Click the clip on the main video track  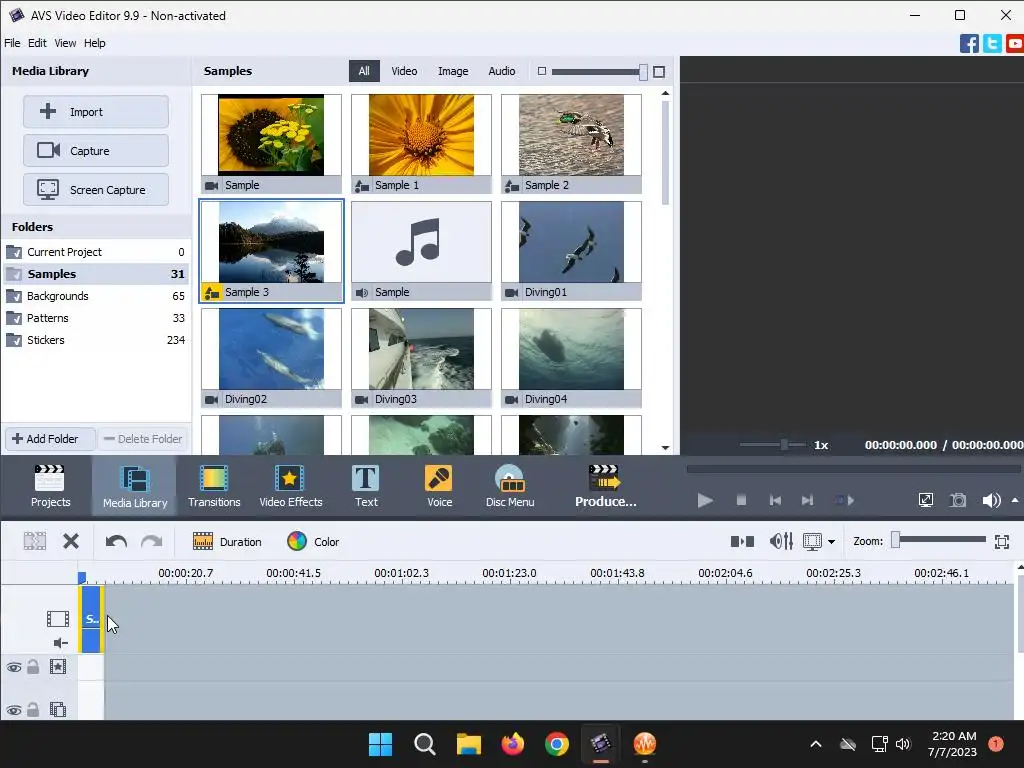pos(91,619)
